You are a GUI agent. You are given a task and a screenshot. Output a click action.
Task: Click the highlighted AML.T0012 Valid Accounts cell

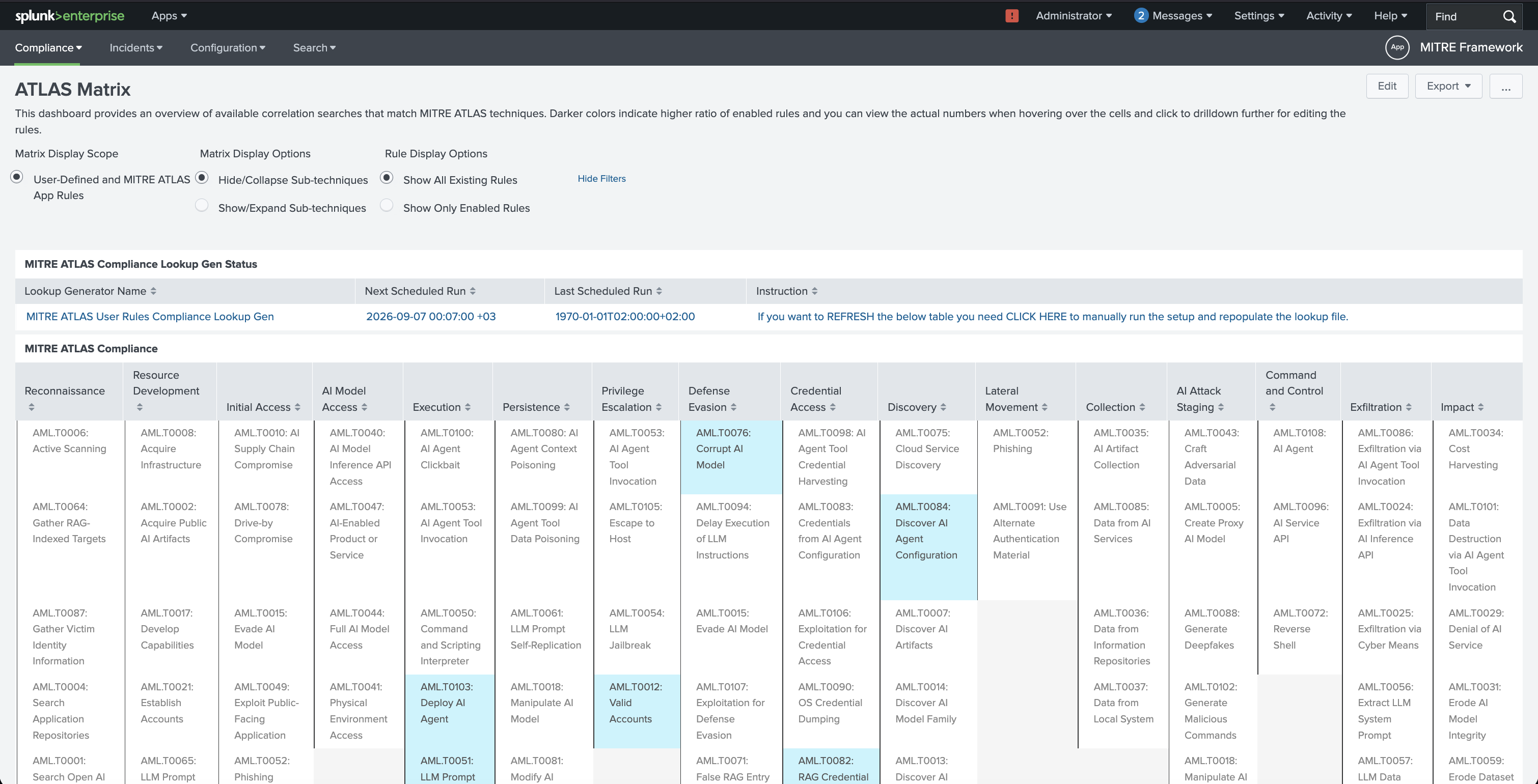point(637,711)
